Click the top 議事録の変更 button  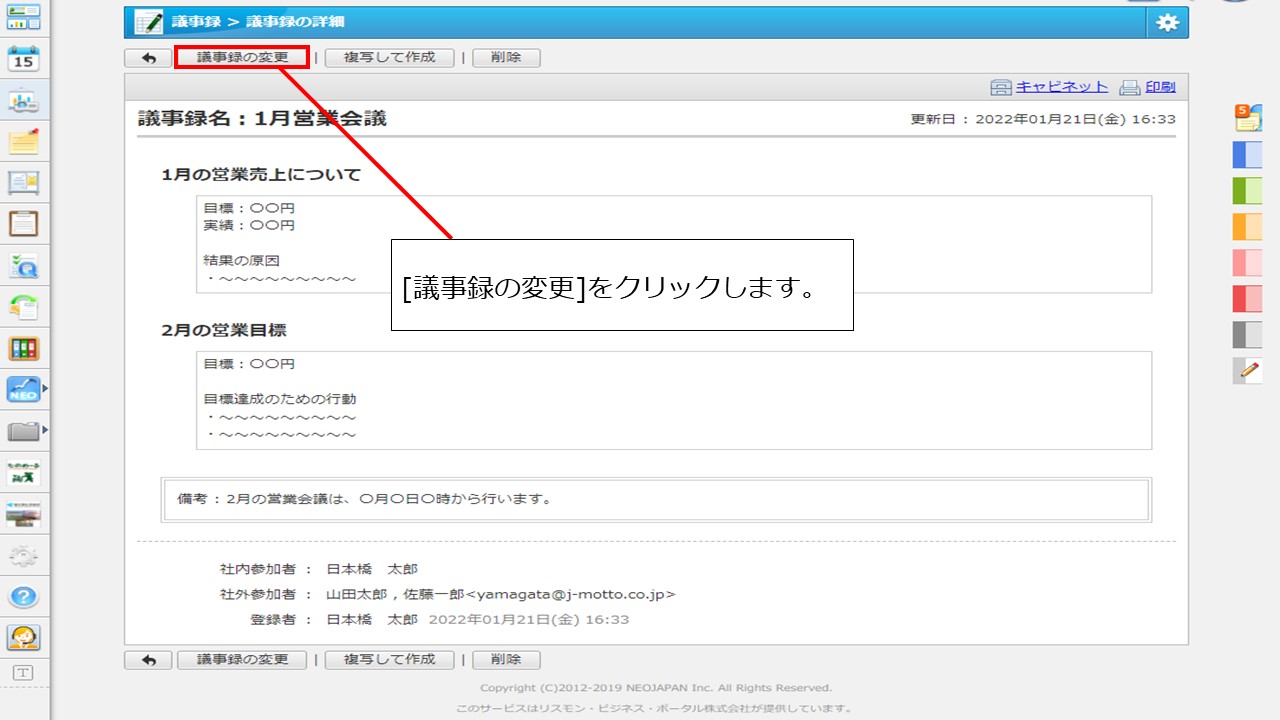pos(242,58)
